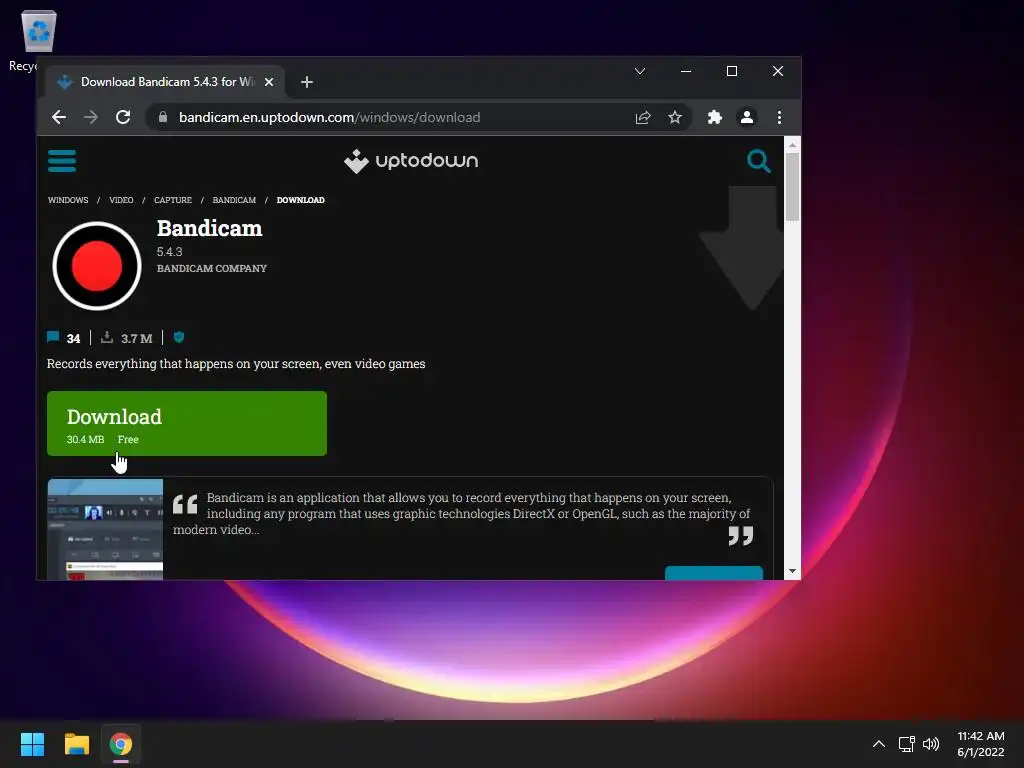
Task: Bookmark this page with the star
Action: click(675, 118)
